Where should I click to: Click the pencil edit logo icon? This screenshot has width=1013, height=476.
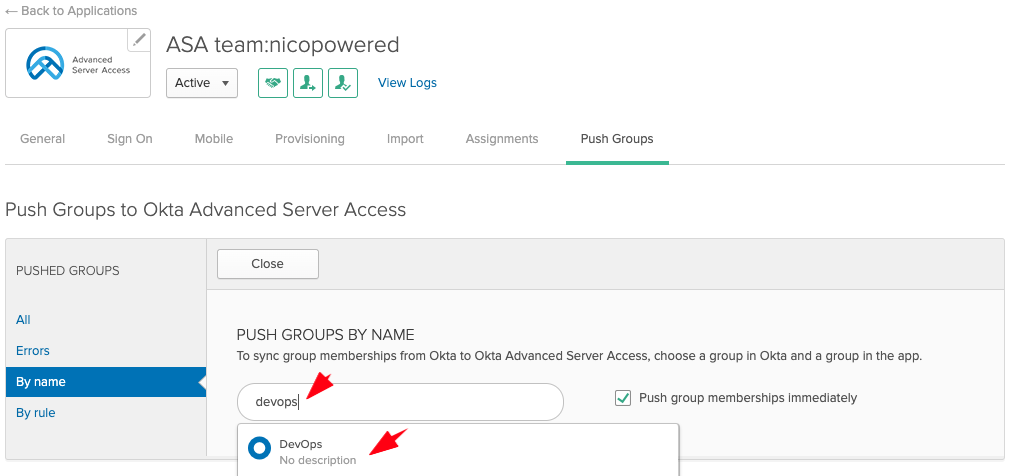click(x=140, y=40)
